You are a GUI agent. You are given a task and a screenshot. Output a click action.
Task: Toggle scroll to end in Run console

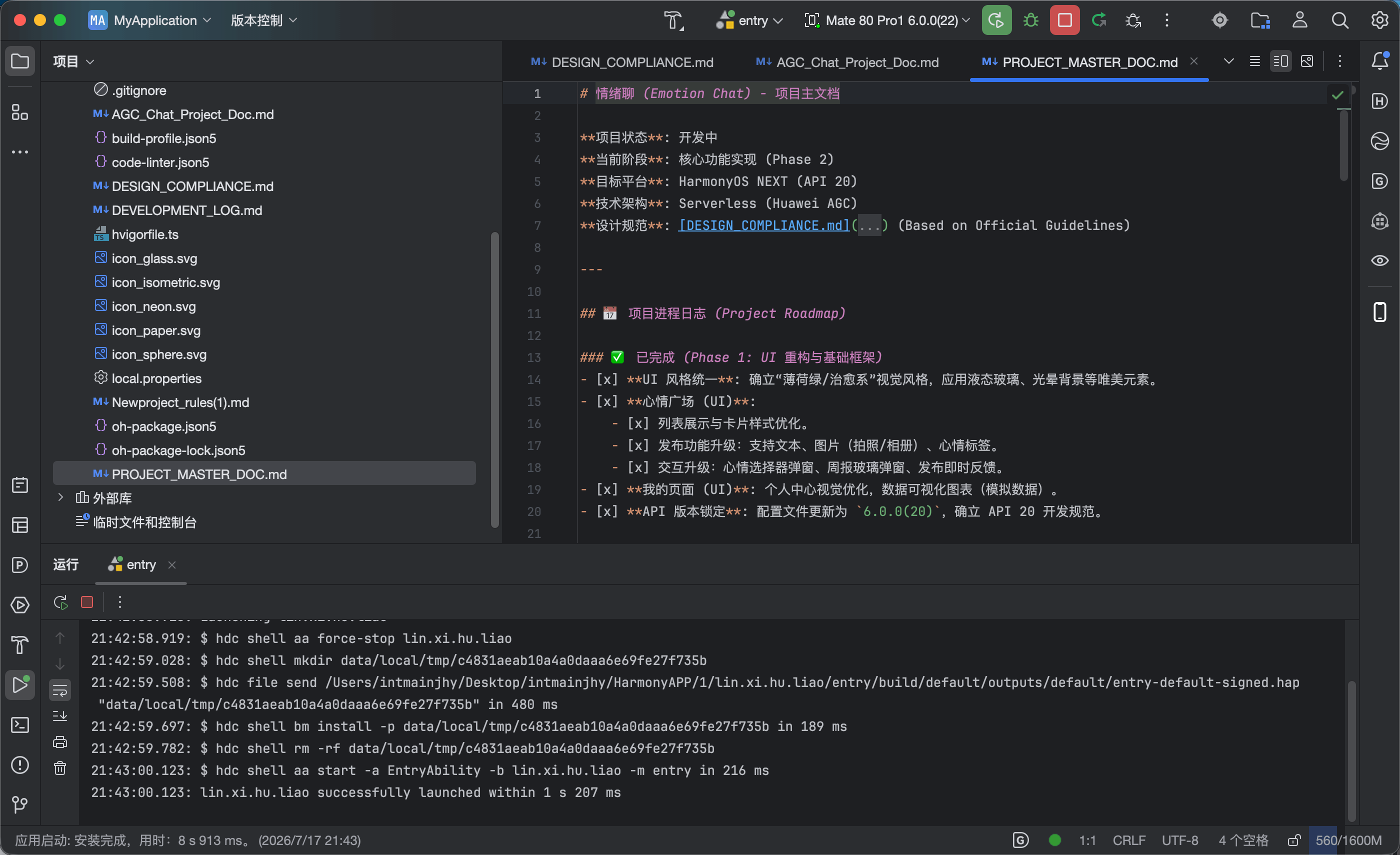tap(59, 716)
